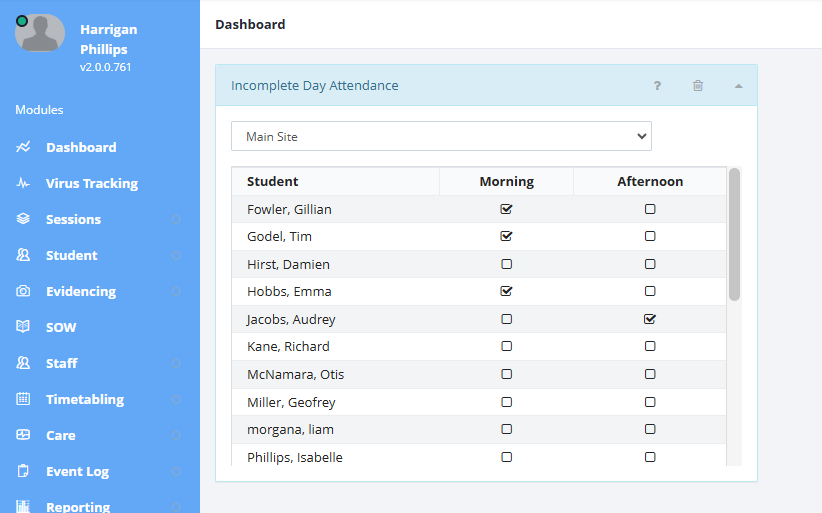The height and width of the screenshot is (513, 822).
Task: Click the Virus Tracking pulse icon
Action: tap(23, 183)
